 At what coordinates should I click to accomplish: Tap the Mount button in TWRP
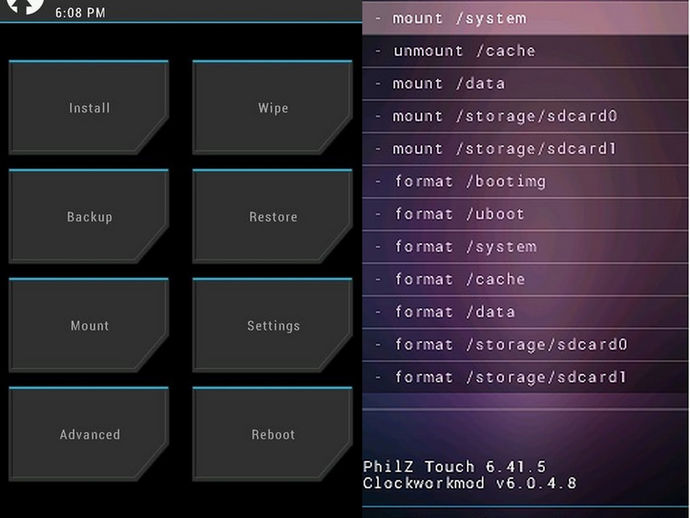point(89,325)
